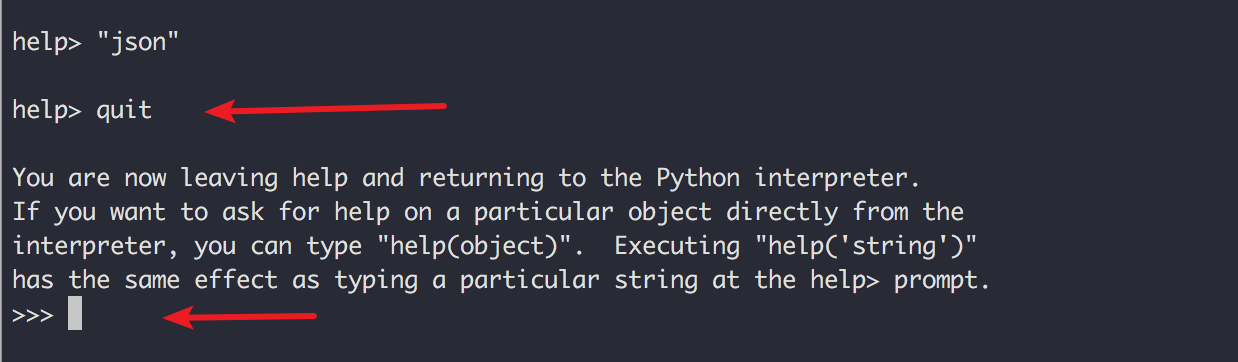Click the word quit after the help prompt
This screenshot has height=362, width=1238.
point(124,111)
